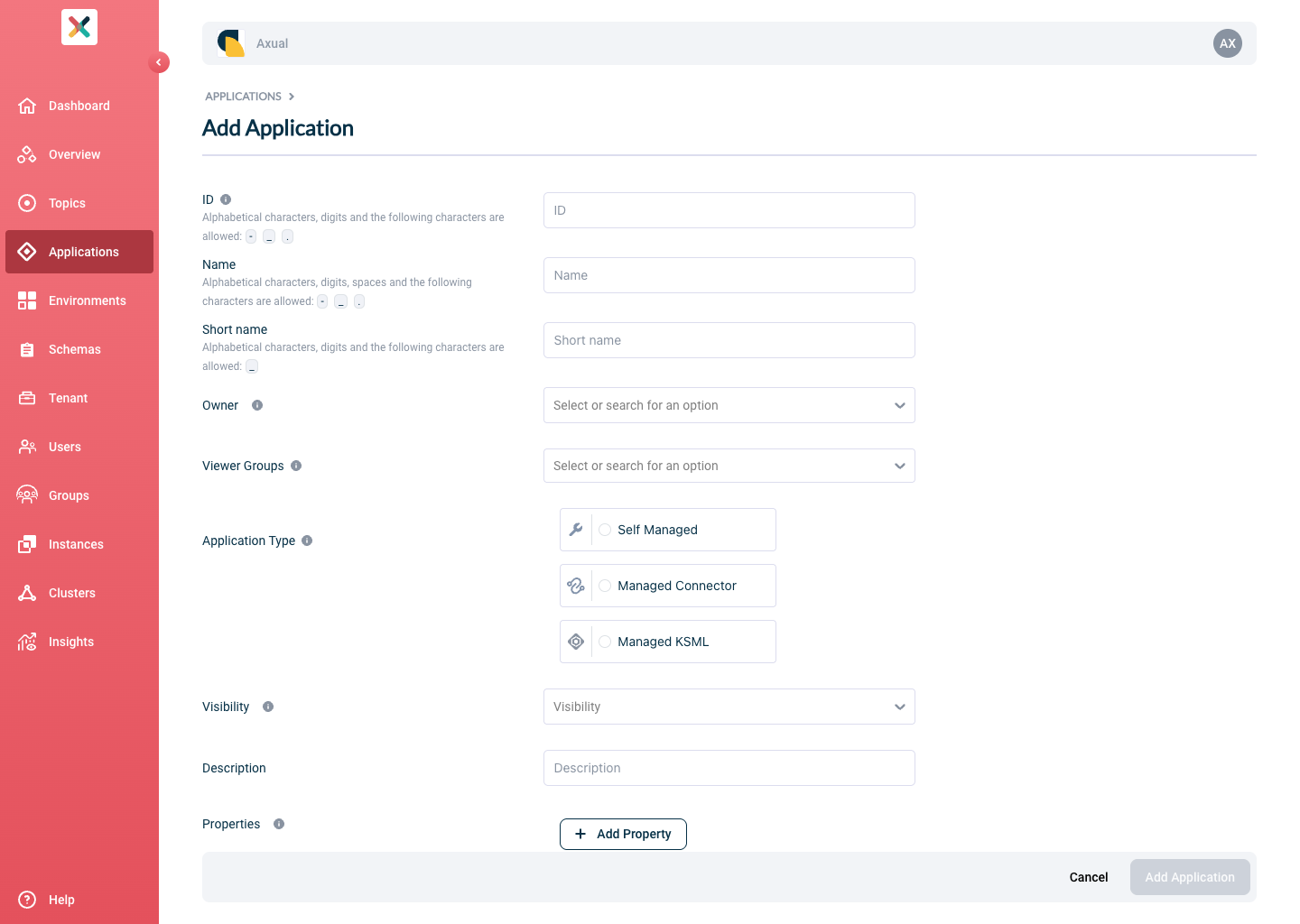Click the Groups icon in sidebar
1300x924 pixels.
pos(27,495)
